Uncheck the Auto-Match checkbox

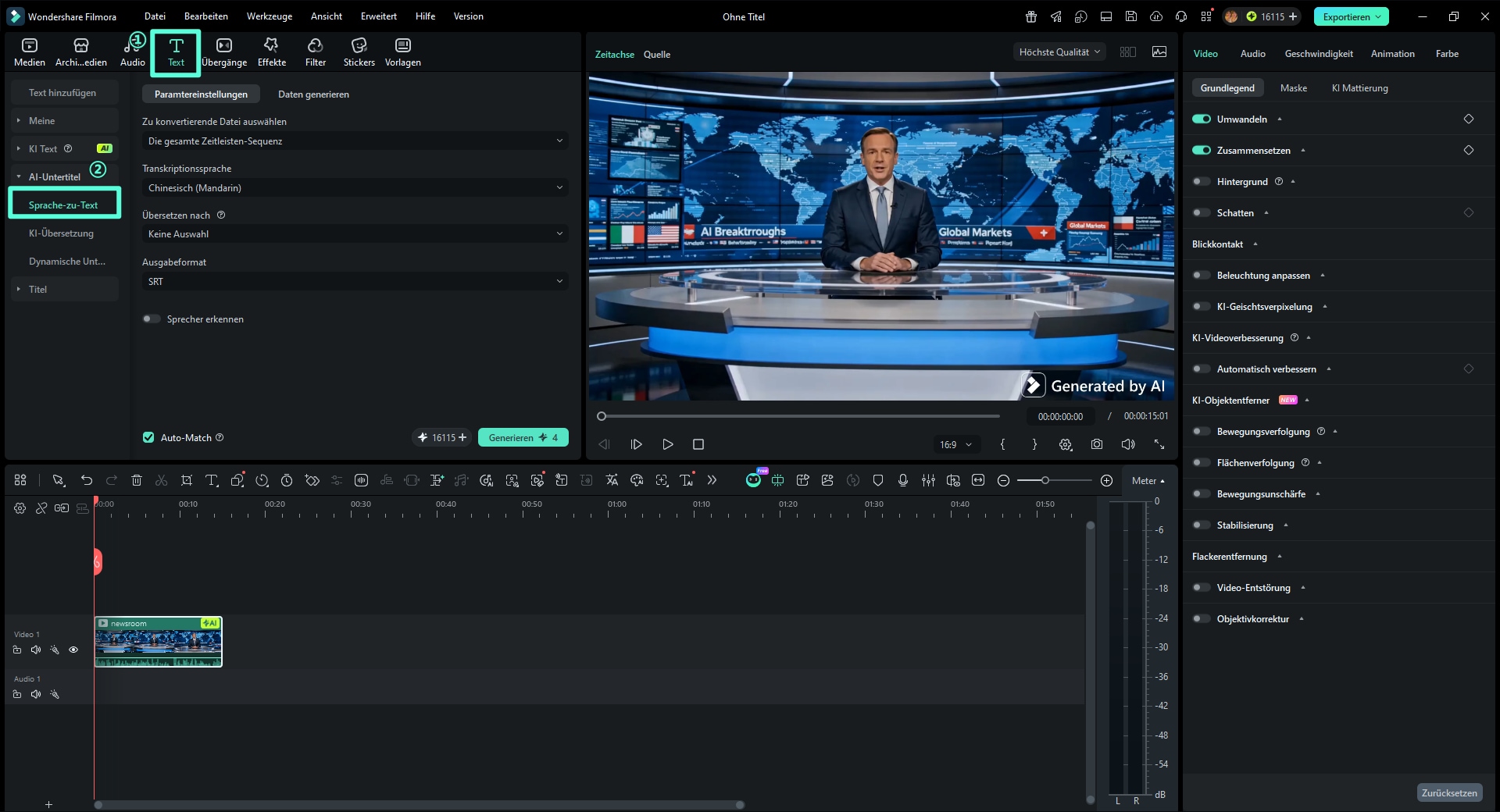[148, 437]
